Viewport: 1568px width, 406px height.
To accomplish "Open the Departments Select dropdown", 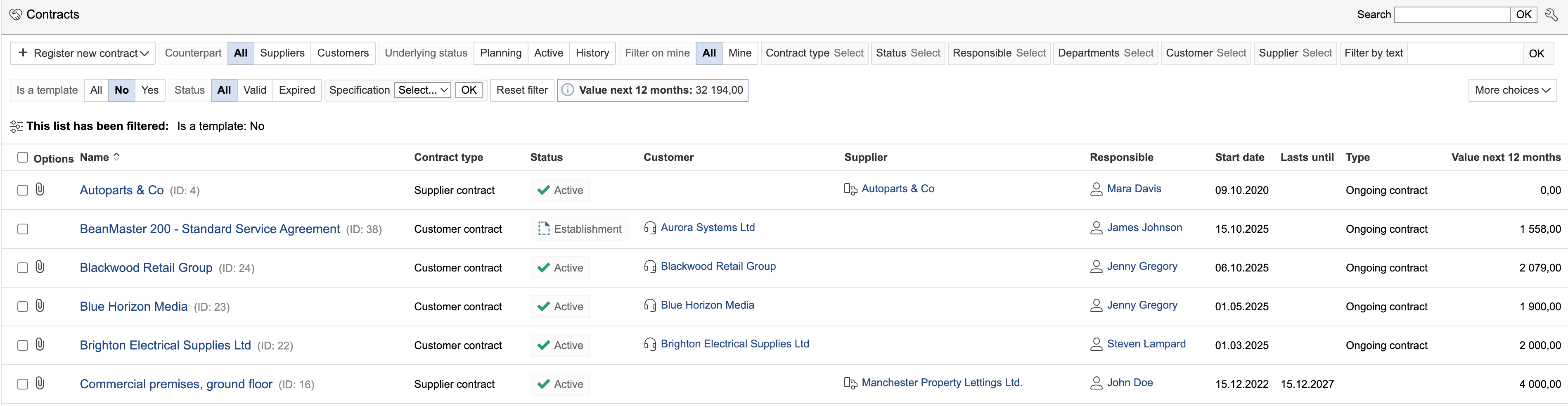I will [1105, 53].
